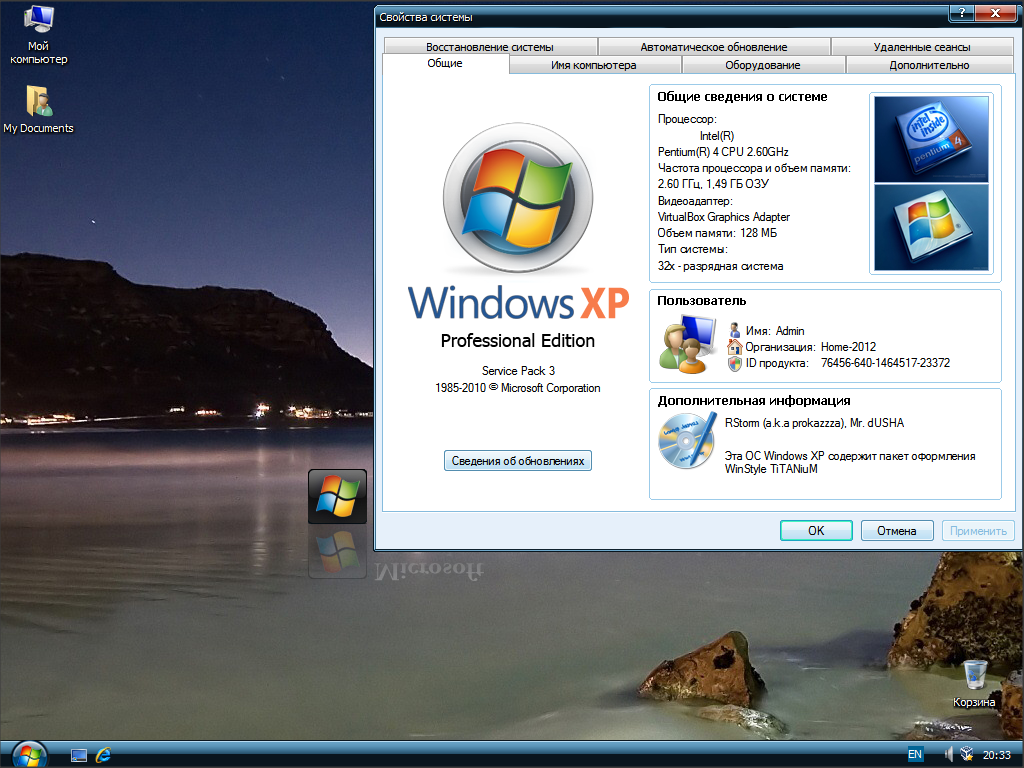The width and height of the screenshot is (1024, 768).
Task: Click the CD with pen icon
Action: pos(687,441)
